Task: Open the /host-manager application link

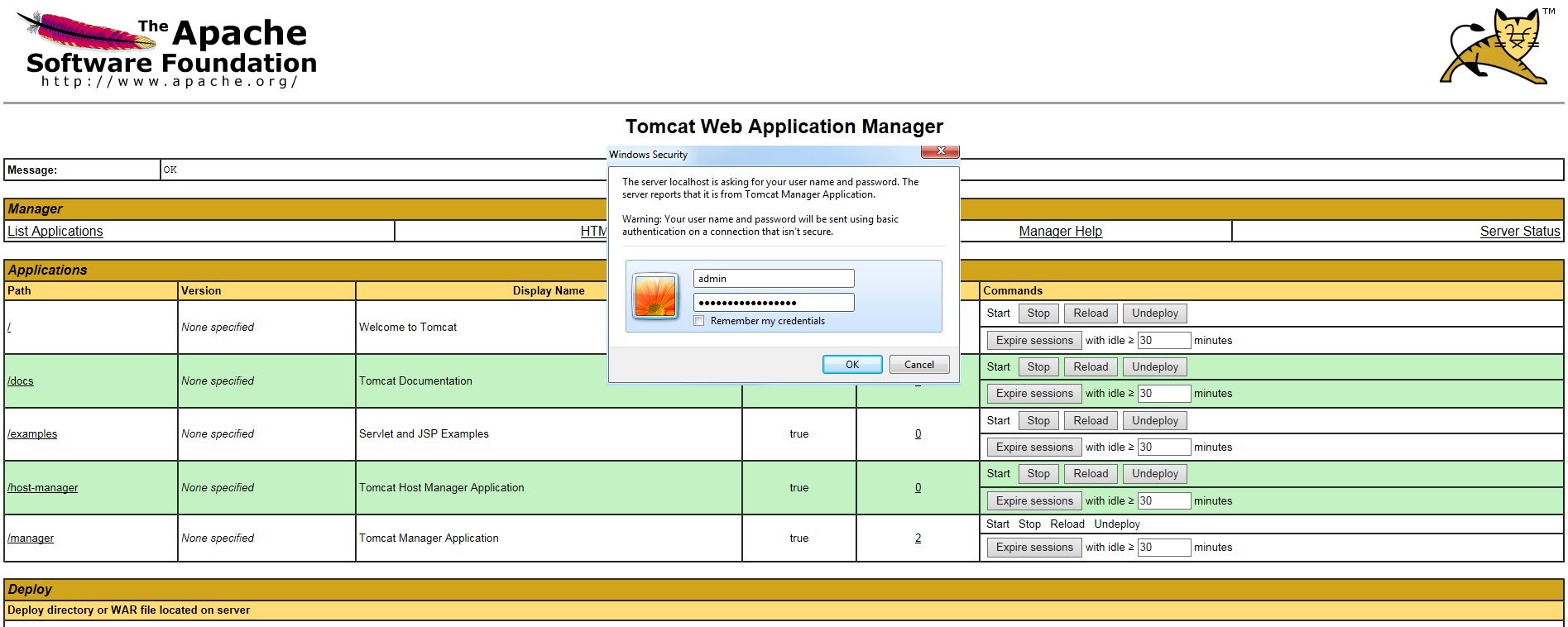Action: (43, 488)
